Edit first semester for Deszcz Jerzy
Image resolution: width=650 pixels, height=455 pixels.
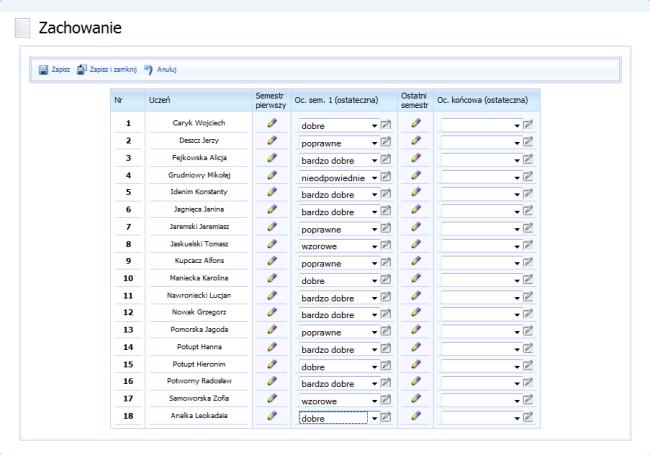coord(272,140)
